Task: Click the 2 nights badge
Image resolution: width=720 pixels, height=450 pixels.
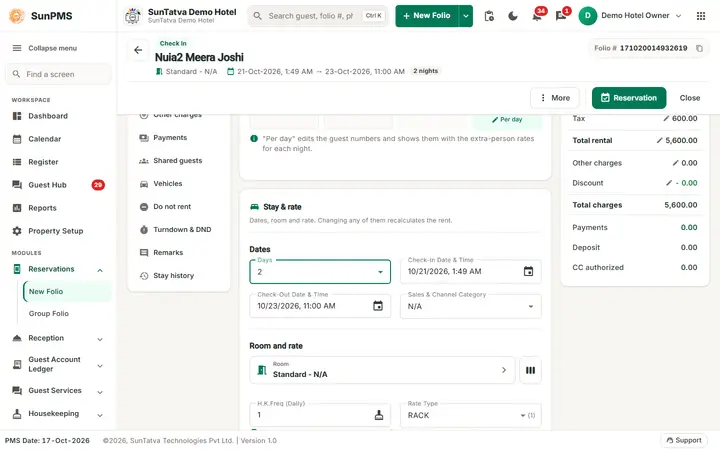Action: pos(426,71)
